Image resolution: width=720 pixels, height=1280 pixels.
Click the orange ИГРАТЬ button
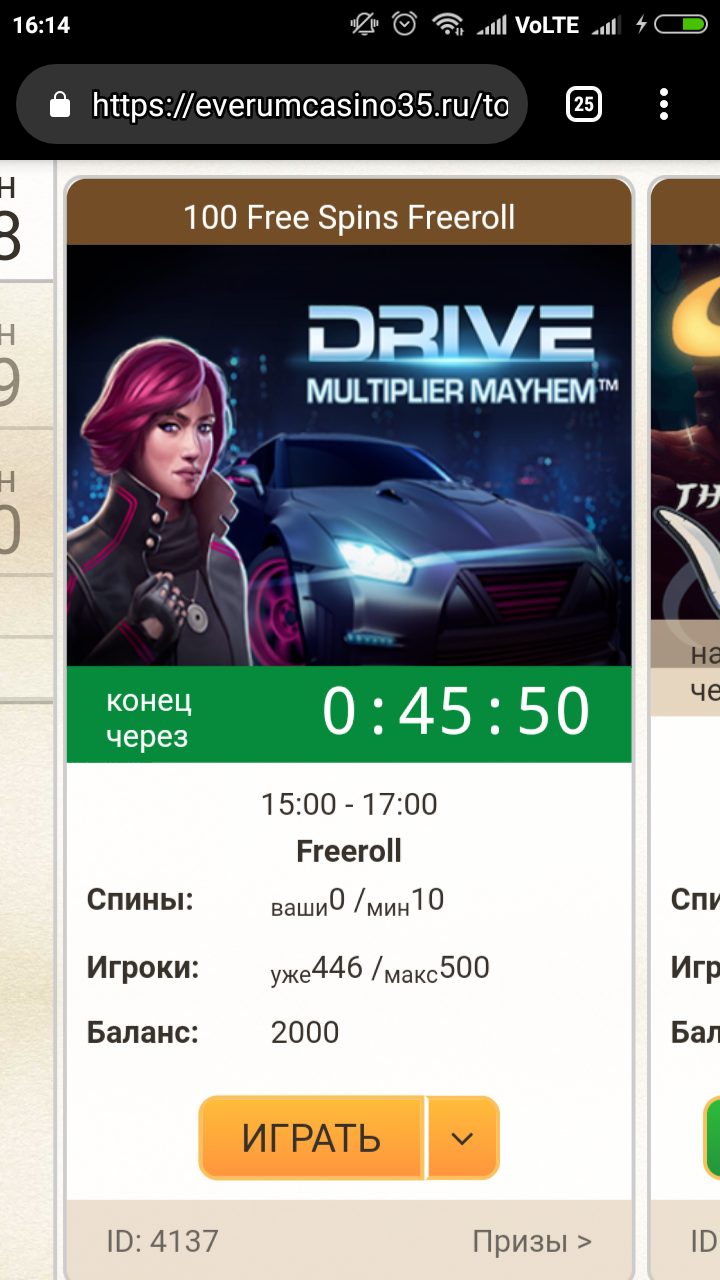[312, 1138]
